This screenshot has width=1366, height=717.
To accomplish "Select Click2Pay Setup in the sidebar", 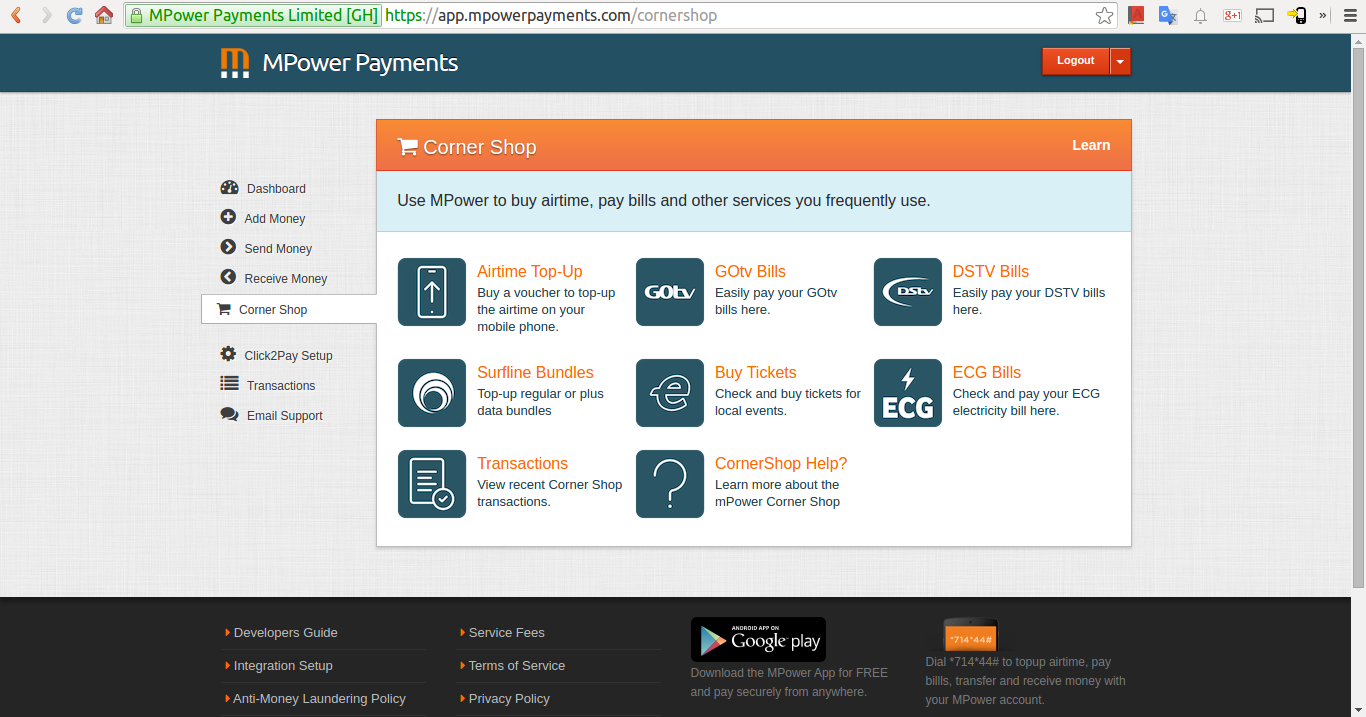I will 288,356.
